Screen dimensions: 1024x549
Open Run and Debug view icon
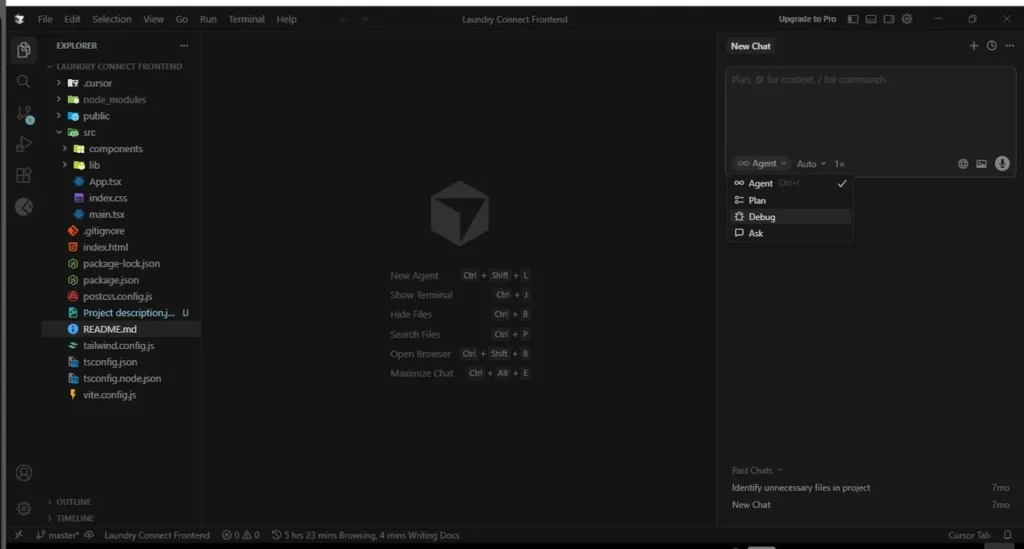(x=24, y=144)
